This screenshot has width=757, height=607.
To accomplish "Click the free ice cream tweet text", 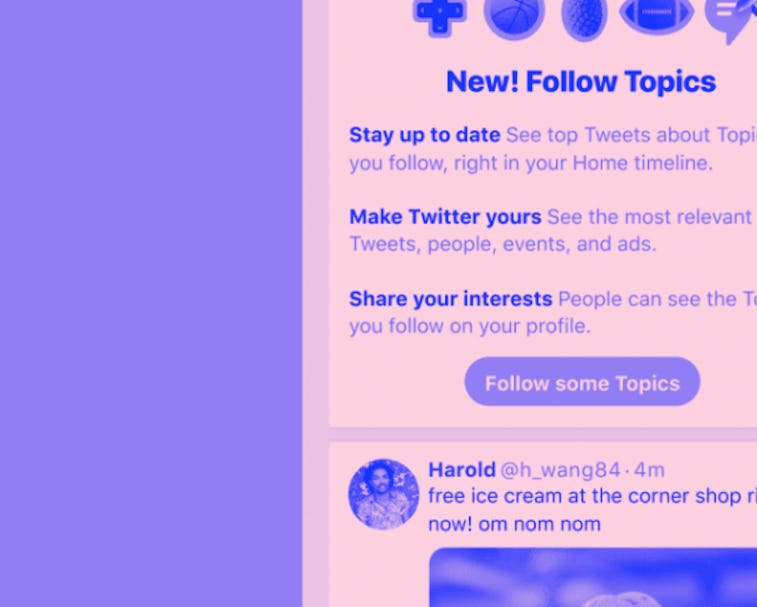I will click(x=591, y=497).
